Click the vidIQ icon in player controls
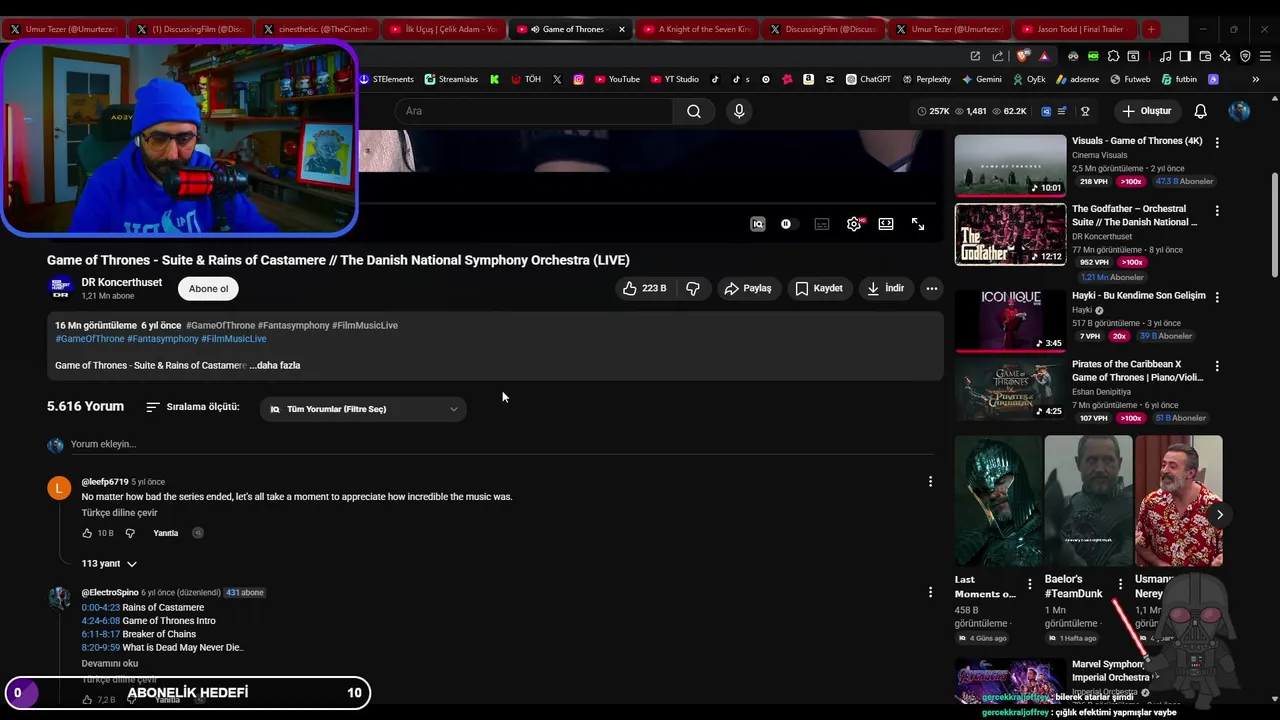This screenshot has width=1280, height=720. point(758,224)
